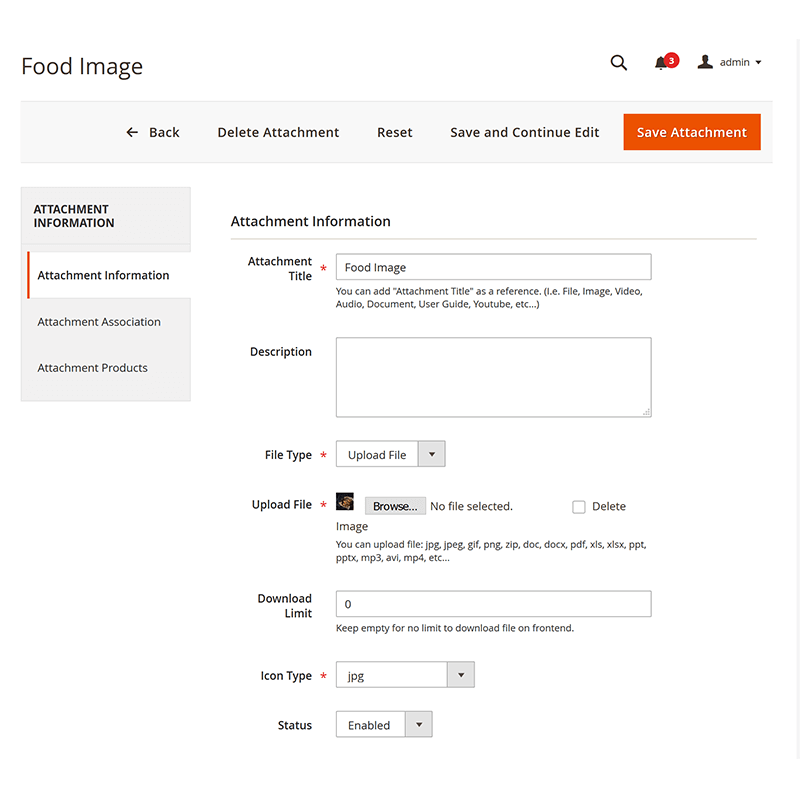The image size is (800, 800).
Task: Open the notifications bell
Action: tap(662, 63)
